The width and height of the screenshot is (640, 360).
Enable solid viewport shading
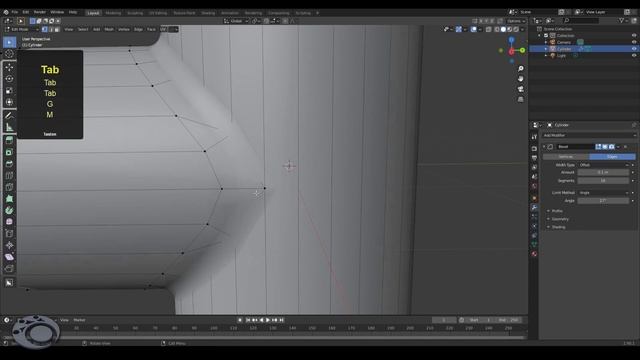tap(503, 29)
